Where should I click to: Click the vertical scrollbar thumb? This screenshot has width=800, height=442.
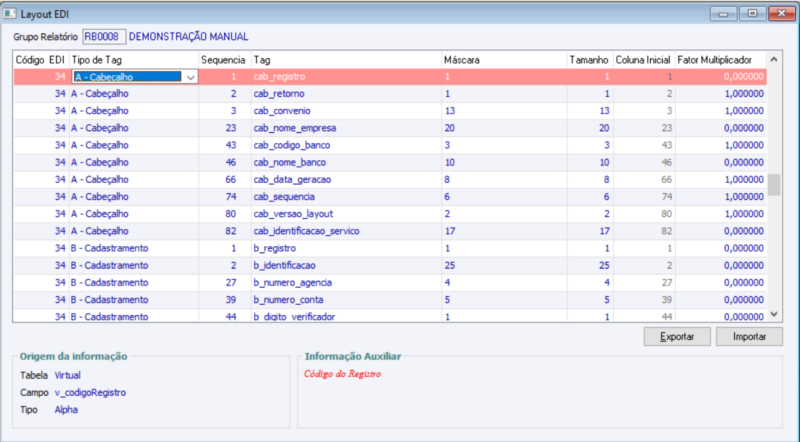(774, 185)
